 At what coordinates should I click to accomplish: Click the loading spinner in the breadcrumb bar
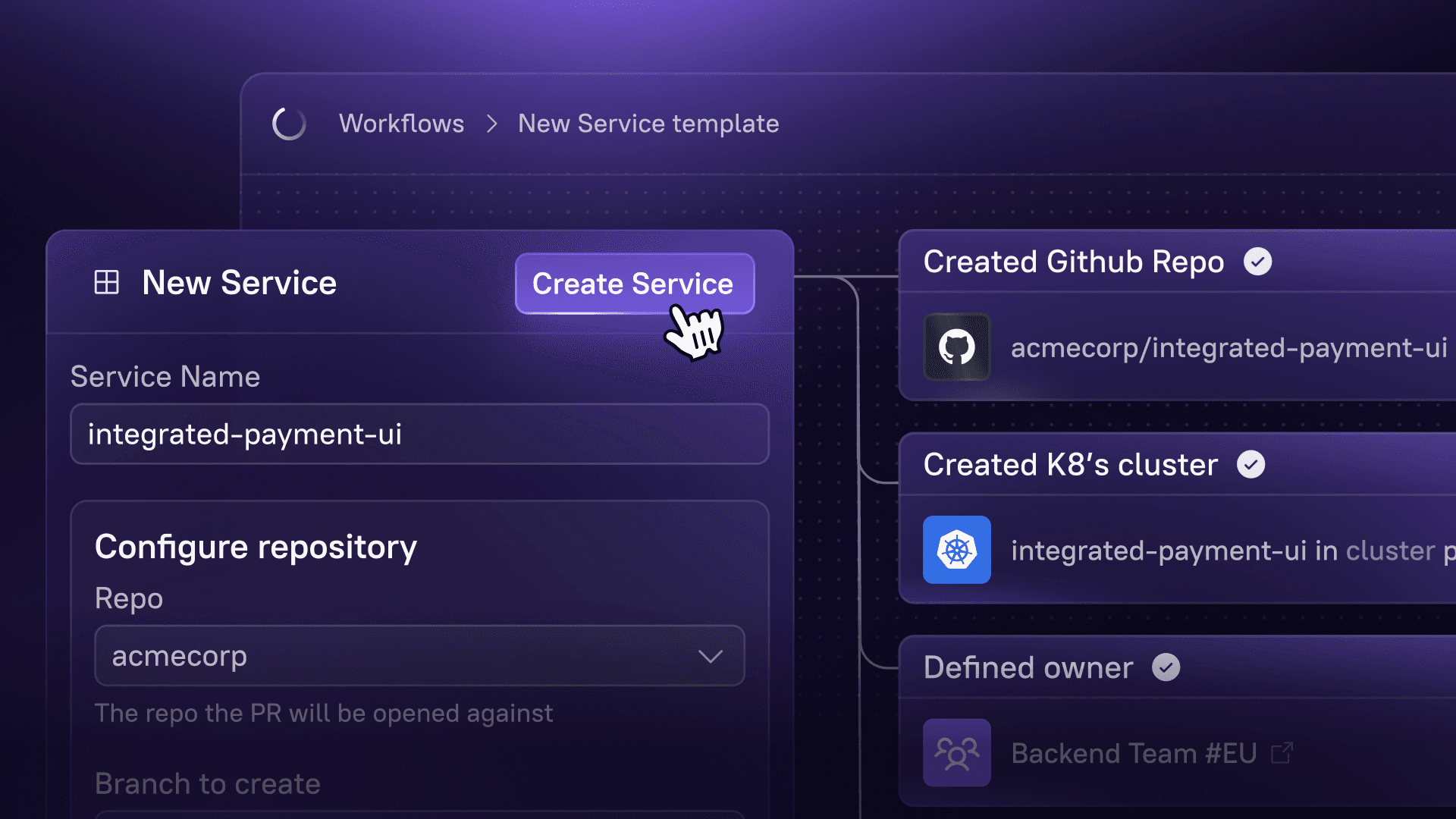(x=289, y=124)
